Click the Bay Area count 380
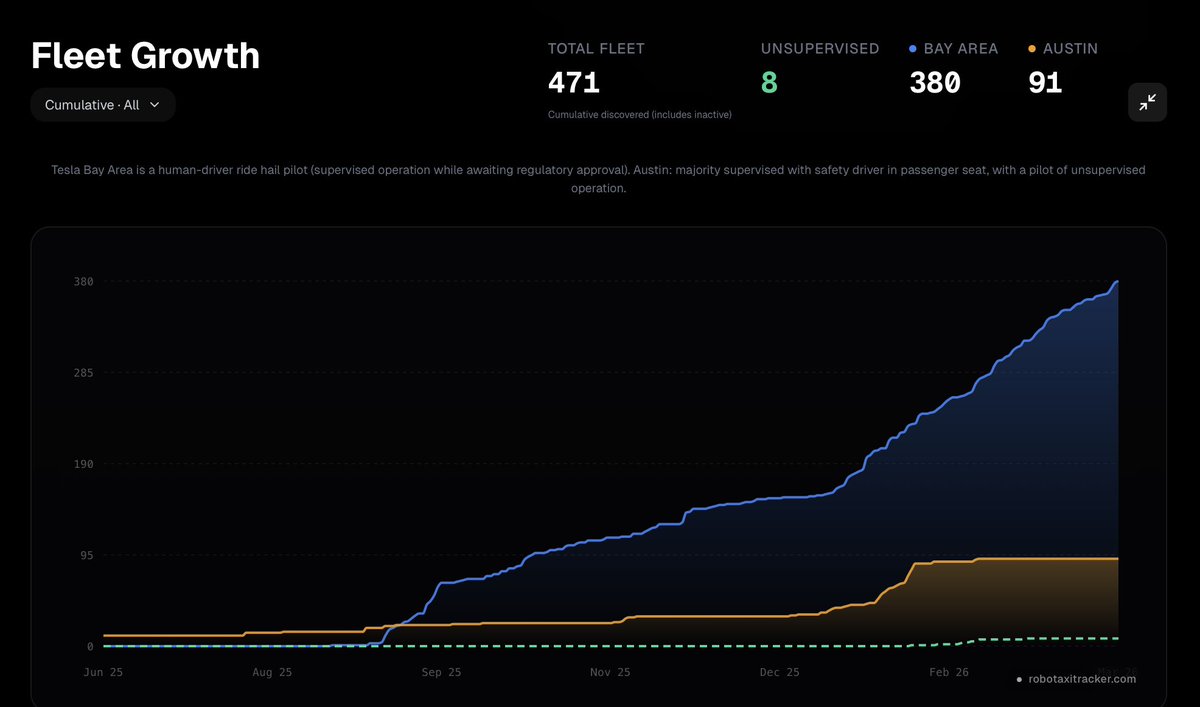 pyautogui.click(x=935, y=83)
